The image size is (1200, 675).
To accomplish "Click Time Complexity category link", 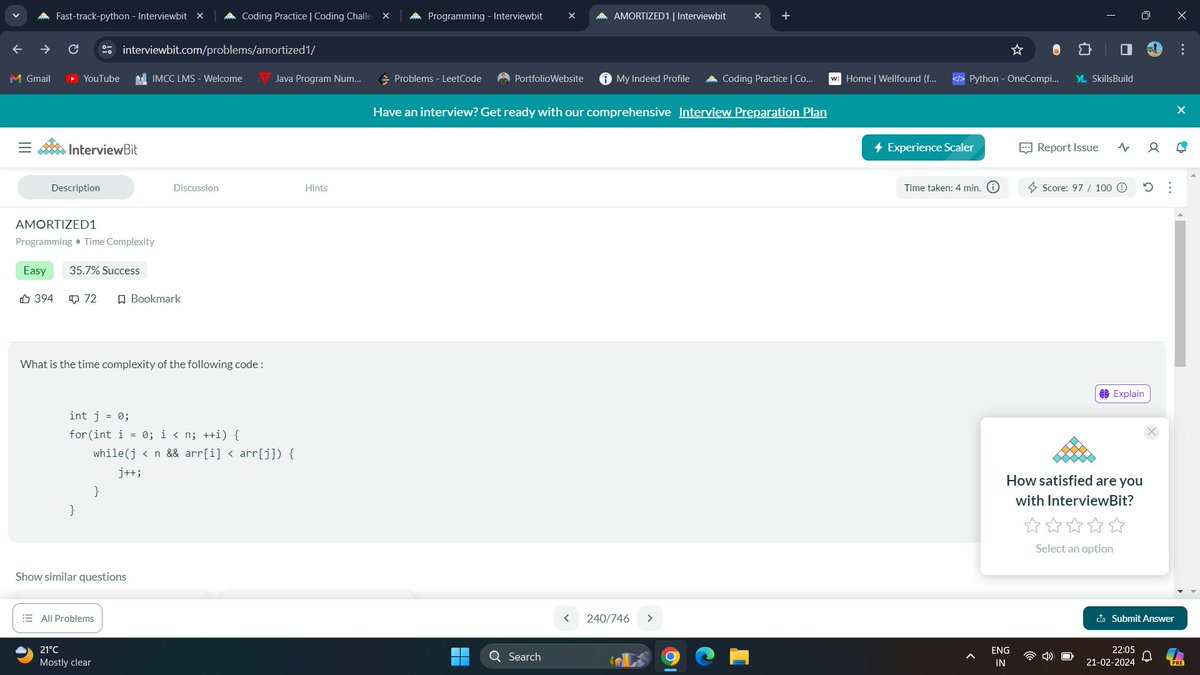I will point(119,242).
